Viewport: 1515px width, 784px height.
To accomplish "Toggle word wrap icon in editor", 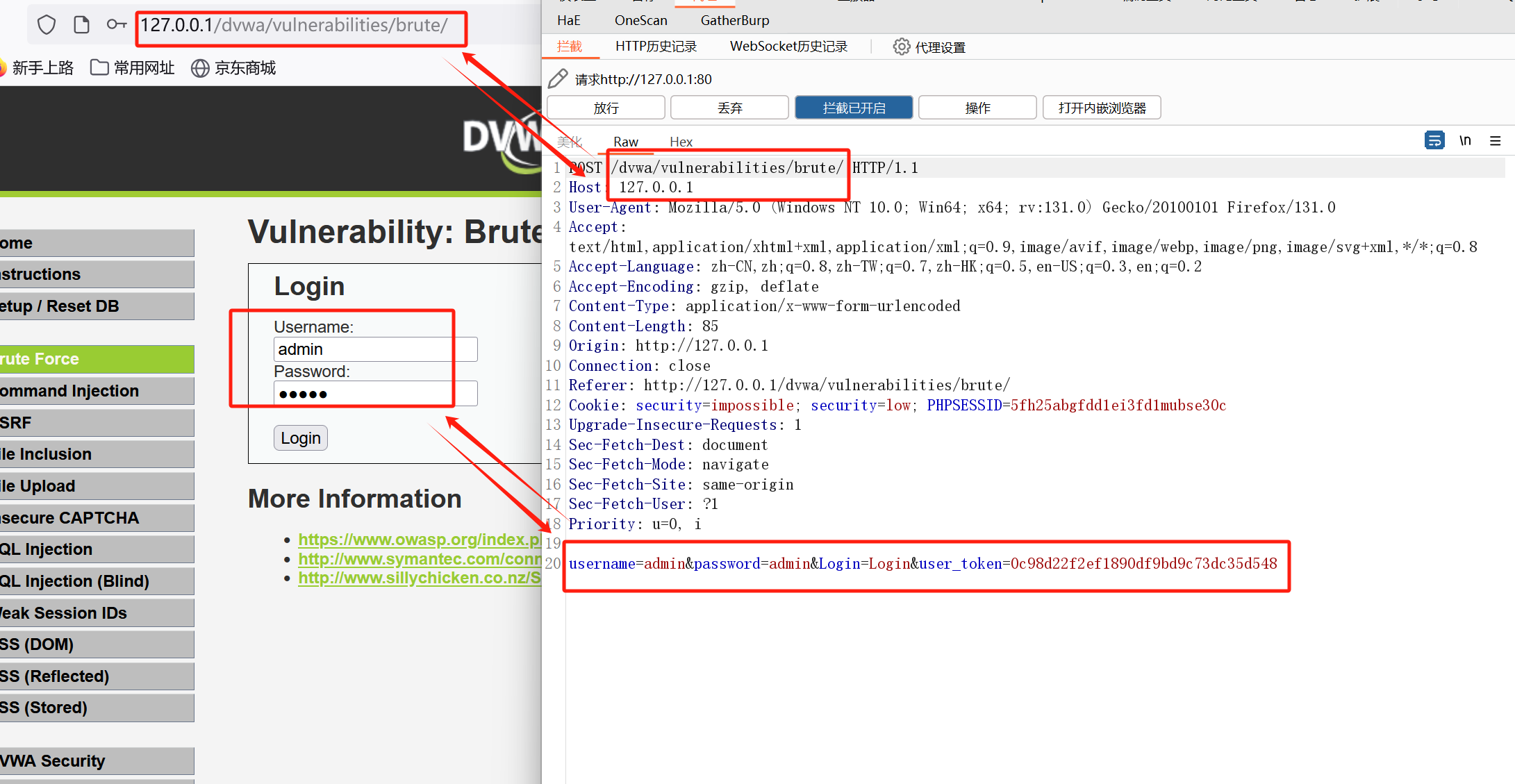I will (x=1434, y=141).
